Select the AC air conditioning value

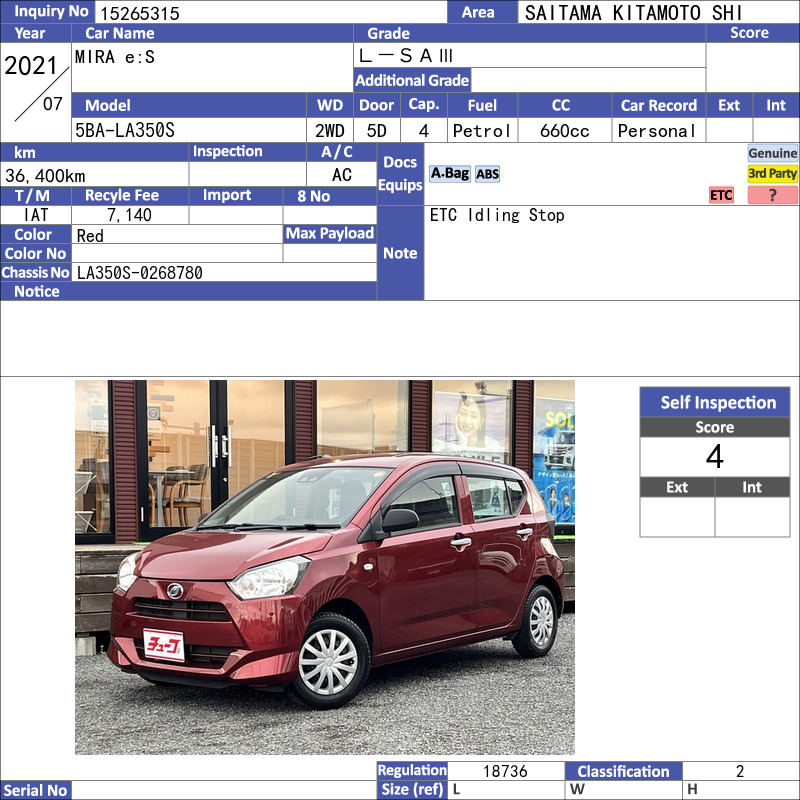[342, 175]
